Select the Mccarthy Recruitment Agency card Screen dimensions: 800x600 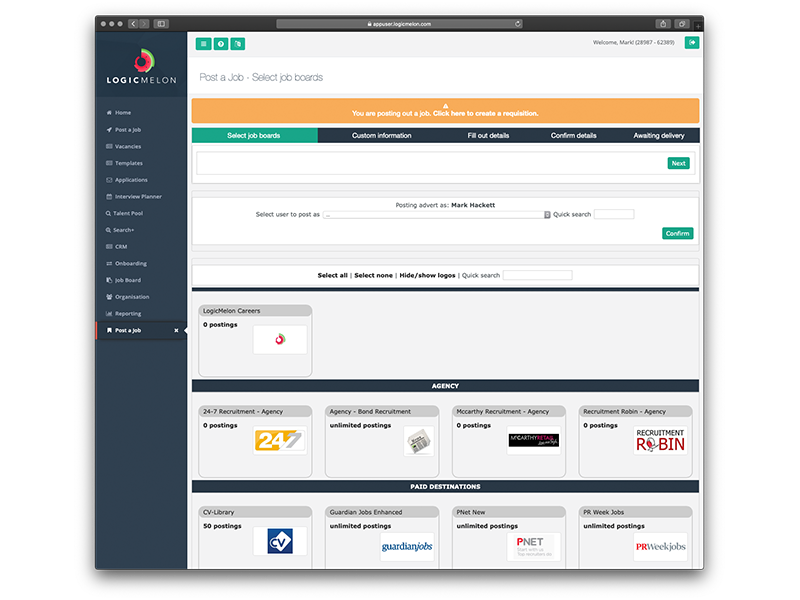tap(509, 442)
